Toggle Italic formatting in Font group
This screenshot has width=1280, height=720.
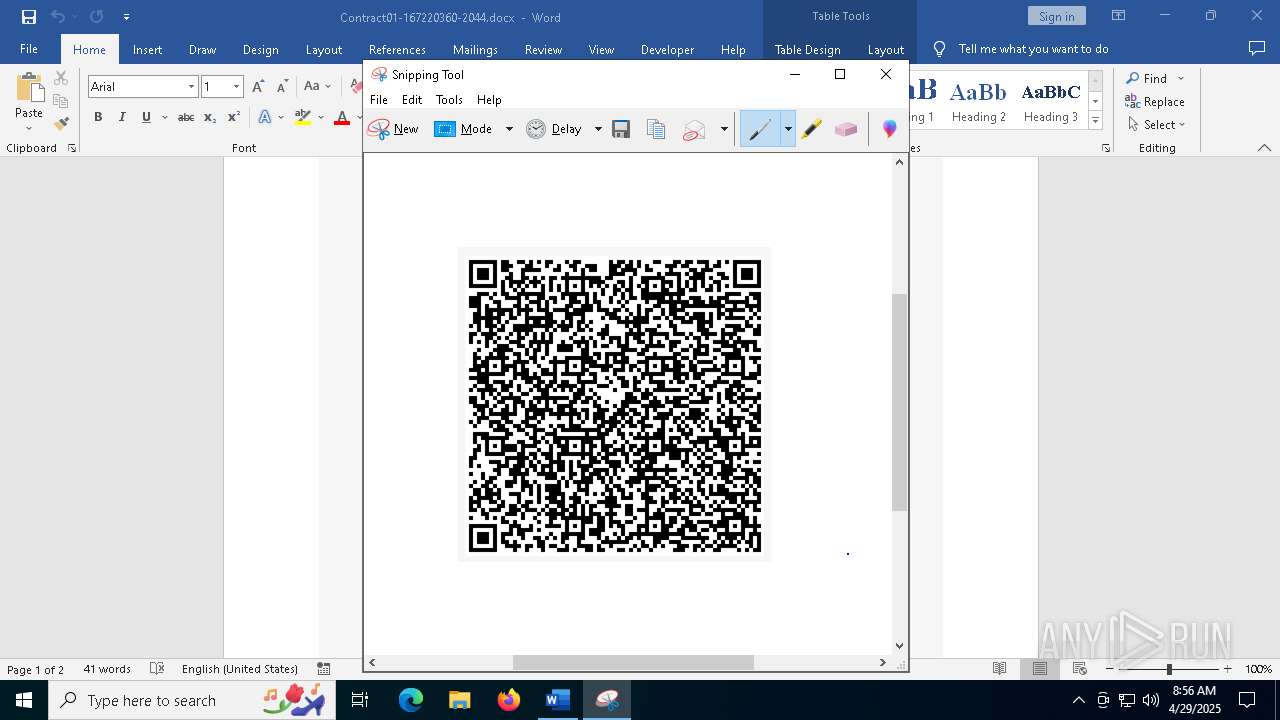[122, 117]
